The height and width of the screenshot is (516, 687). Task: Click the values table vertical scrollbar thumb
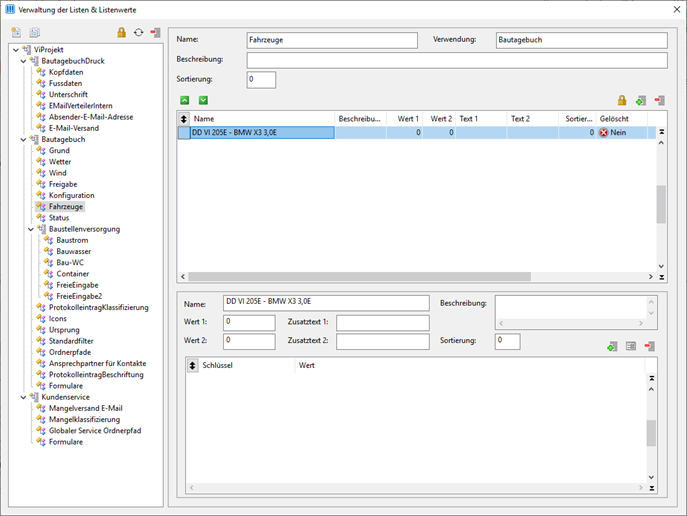point(661,205)
